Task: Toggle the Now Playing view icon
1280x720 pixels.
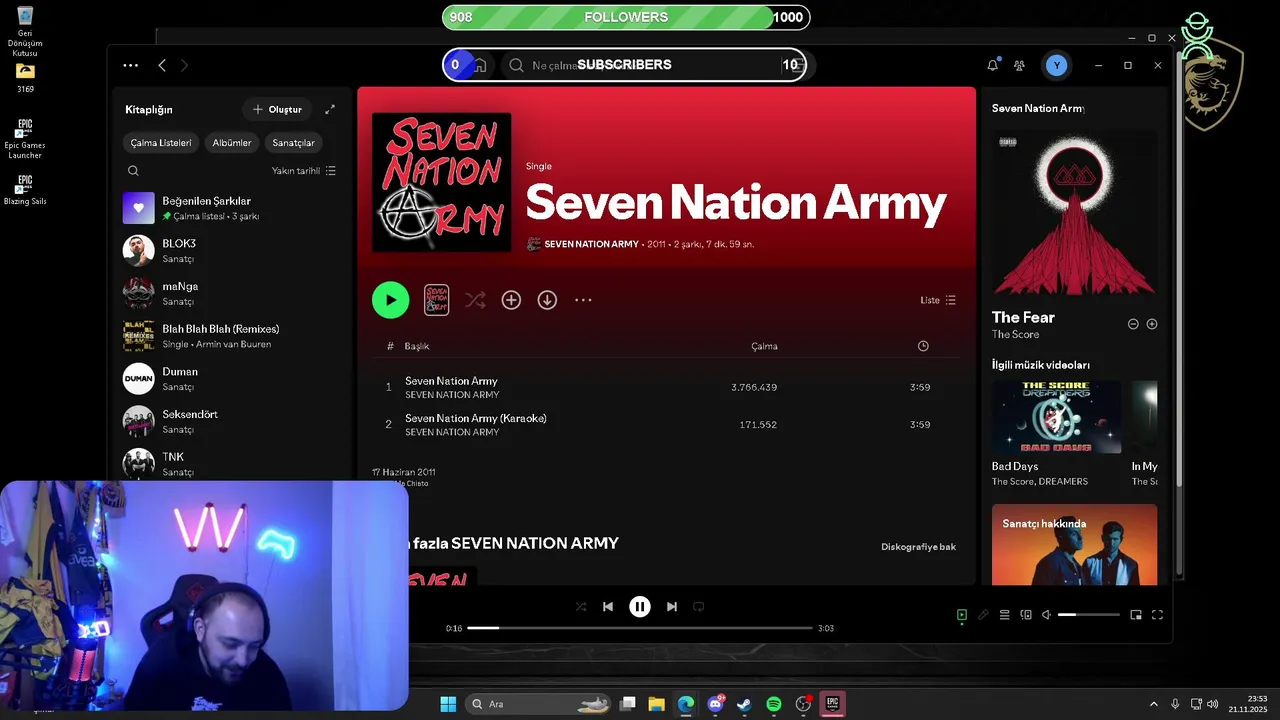Action: click(962, 615)
